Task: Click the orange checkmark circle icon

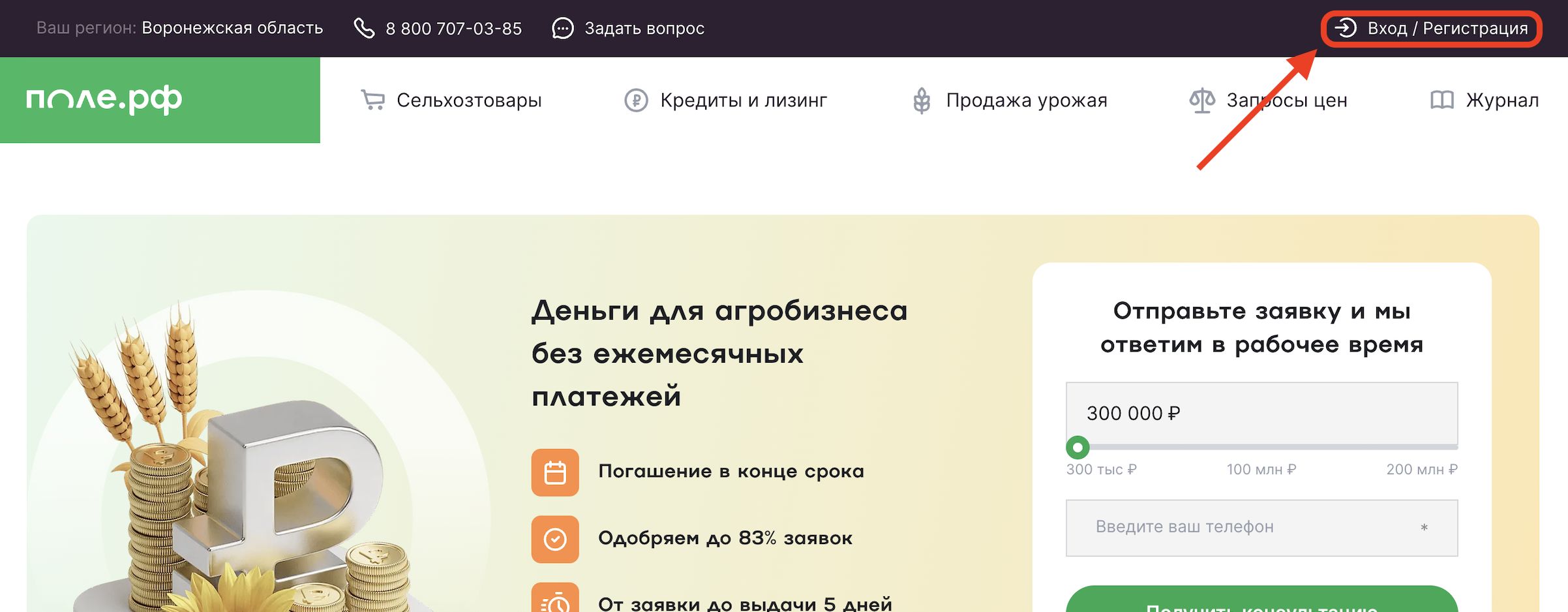Action: pyautogui.click(x=555, y=539)
